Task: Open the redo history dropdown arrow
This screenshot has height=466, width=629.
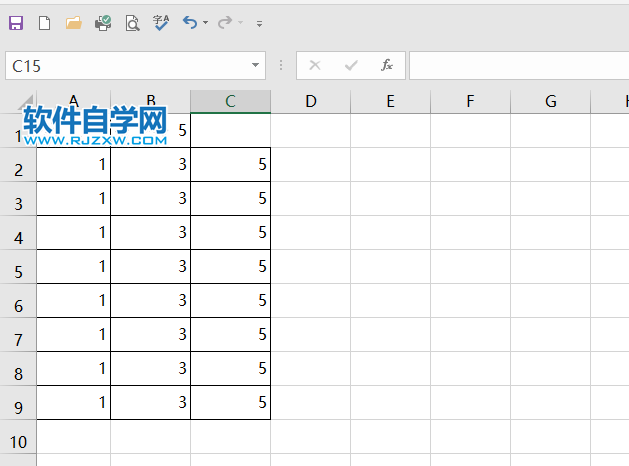Action: click(x=240, y=22)
